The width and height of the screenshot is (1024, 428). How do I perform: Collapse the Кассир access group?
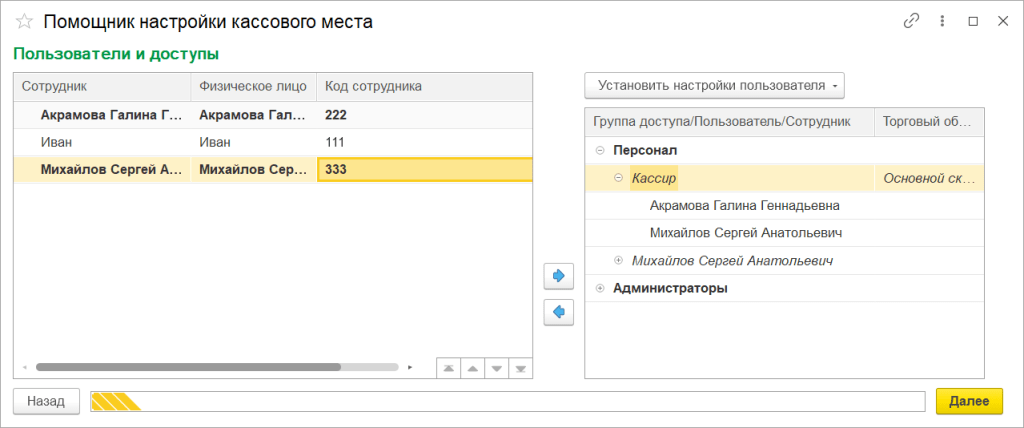point(618,178)
